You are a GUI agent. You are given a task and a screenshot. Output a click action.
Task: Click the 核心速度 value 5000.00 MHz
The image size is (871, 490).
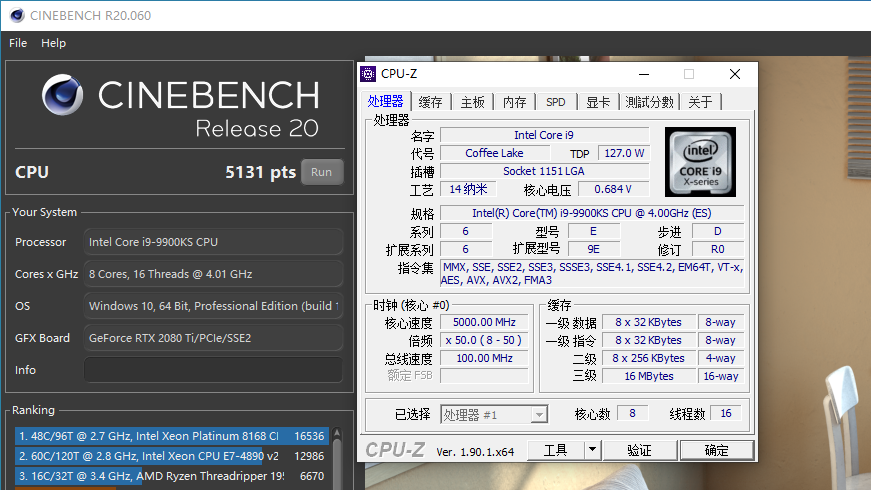484,322
